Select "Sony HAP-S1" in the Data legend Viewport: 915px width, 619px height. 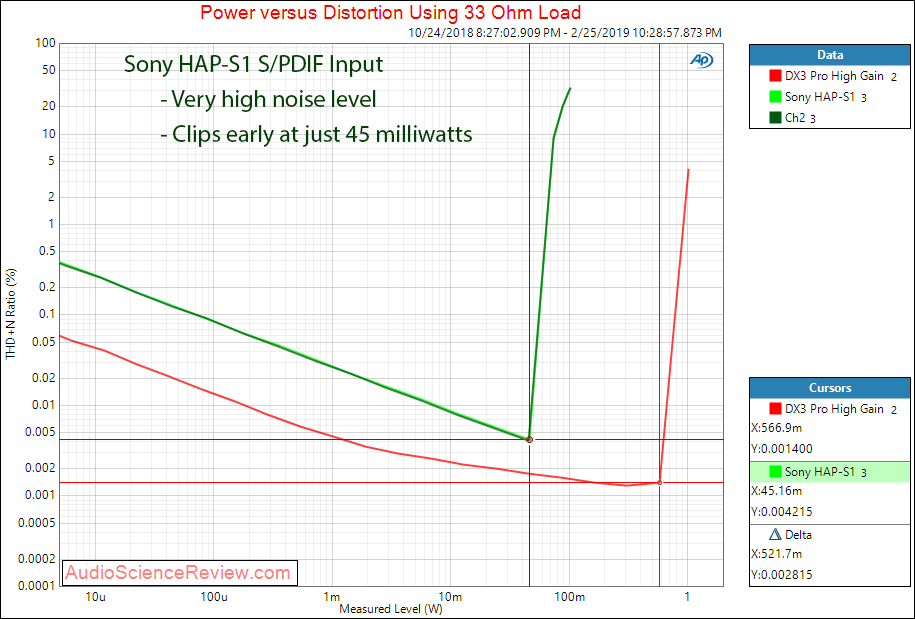820,97
